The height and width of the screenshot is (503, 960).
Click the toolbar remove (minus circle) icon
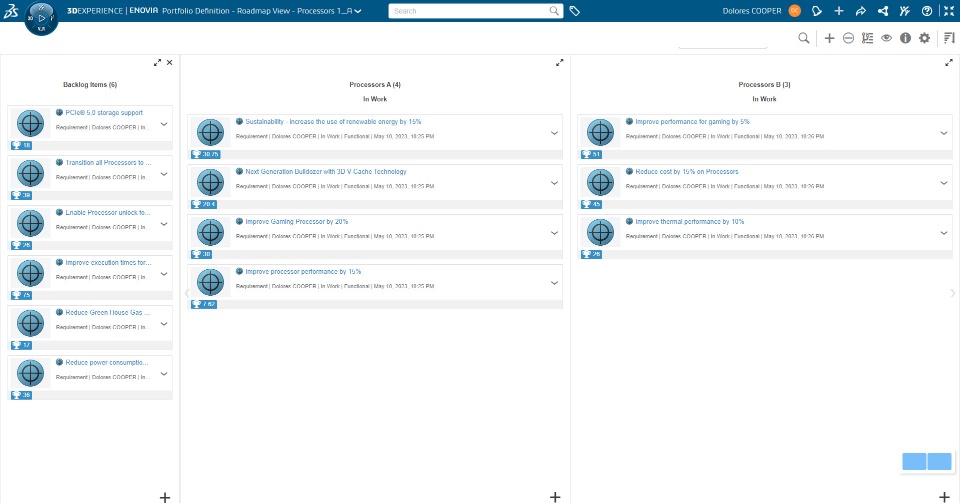click(x=849, y=38)
